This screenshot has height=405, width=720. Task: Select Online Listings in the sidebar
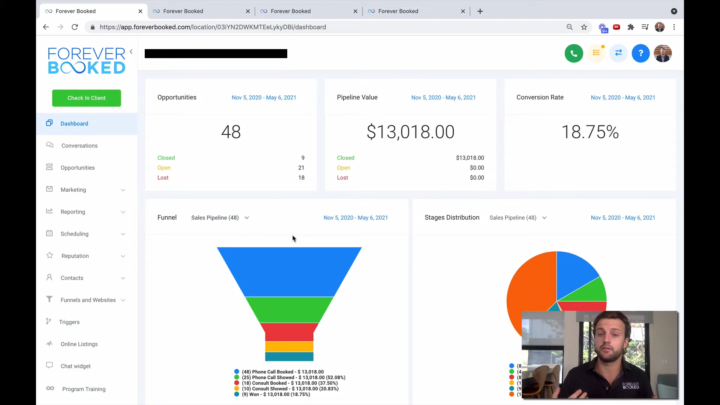(80, 344)
